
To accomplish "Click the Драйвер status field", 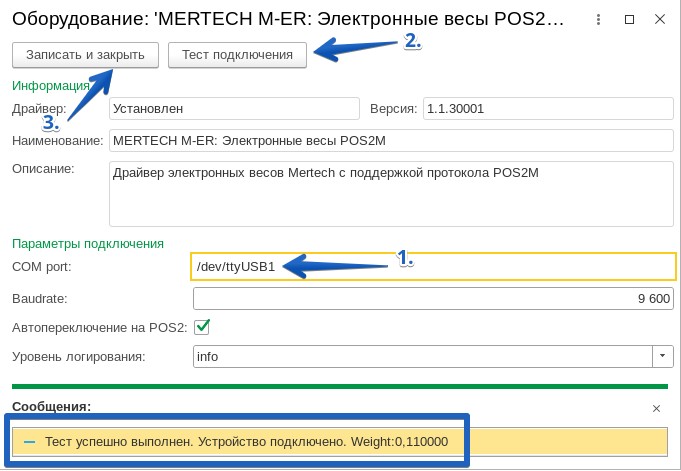I will pyautogui.click(x=233, y=108).
